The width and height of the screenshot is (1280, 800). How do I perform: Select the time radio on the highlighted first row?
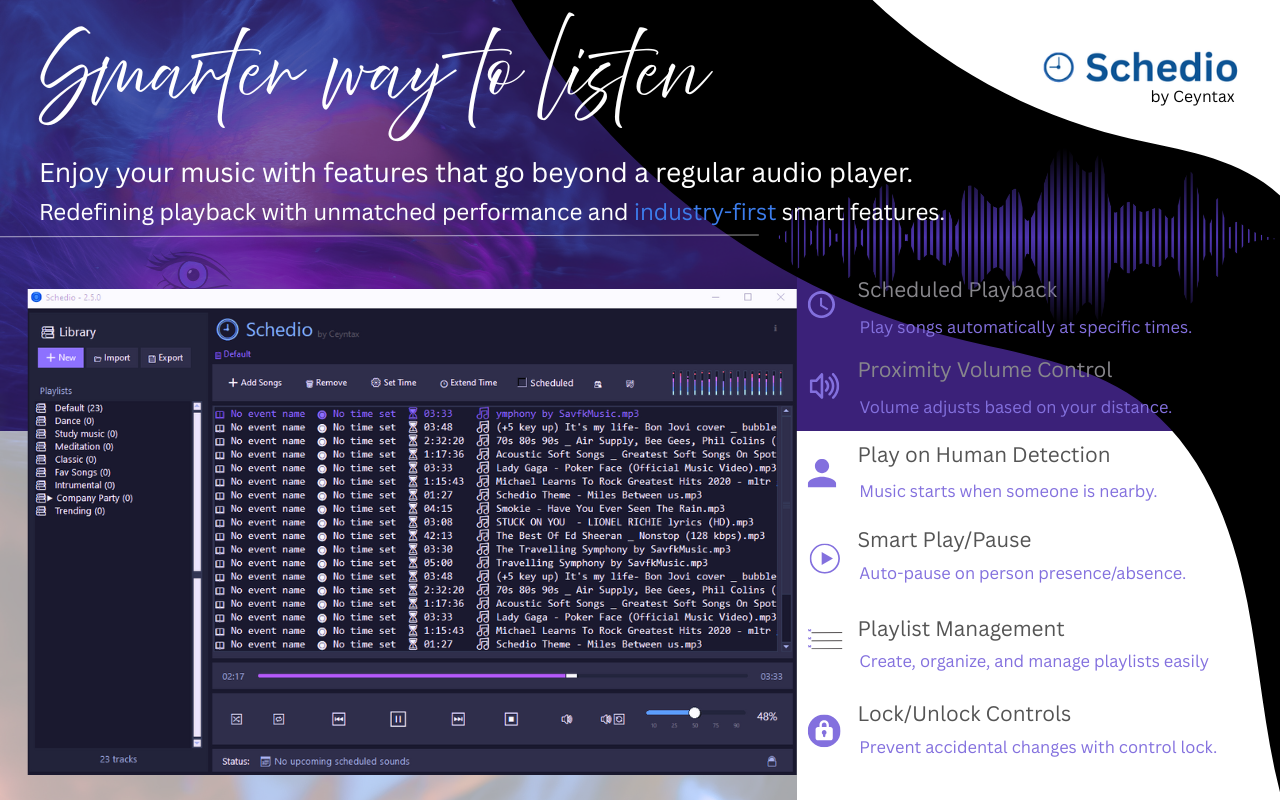pyautogui.click(x=322, y=414)
